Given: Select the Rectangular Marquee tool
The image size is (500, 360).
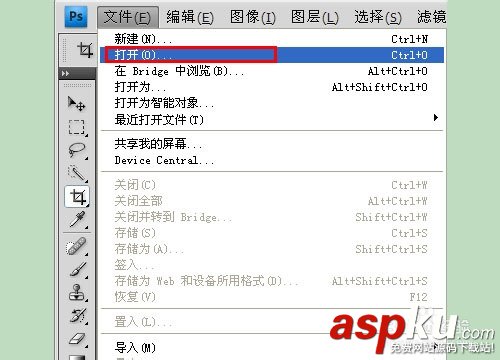Looking at the screenshot, I should (x=77, y=127).
